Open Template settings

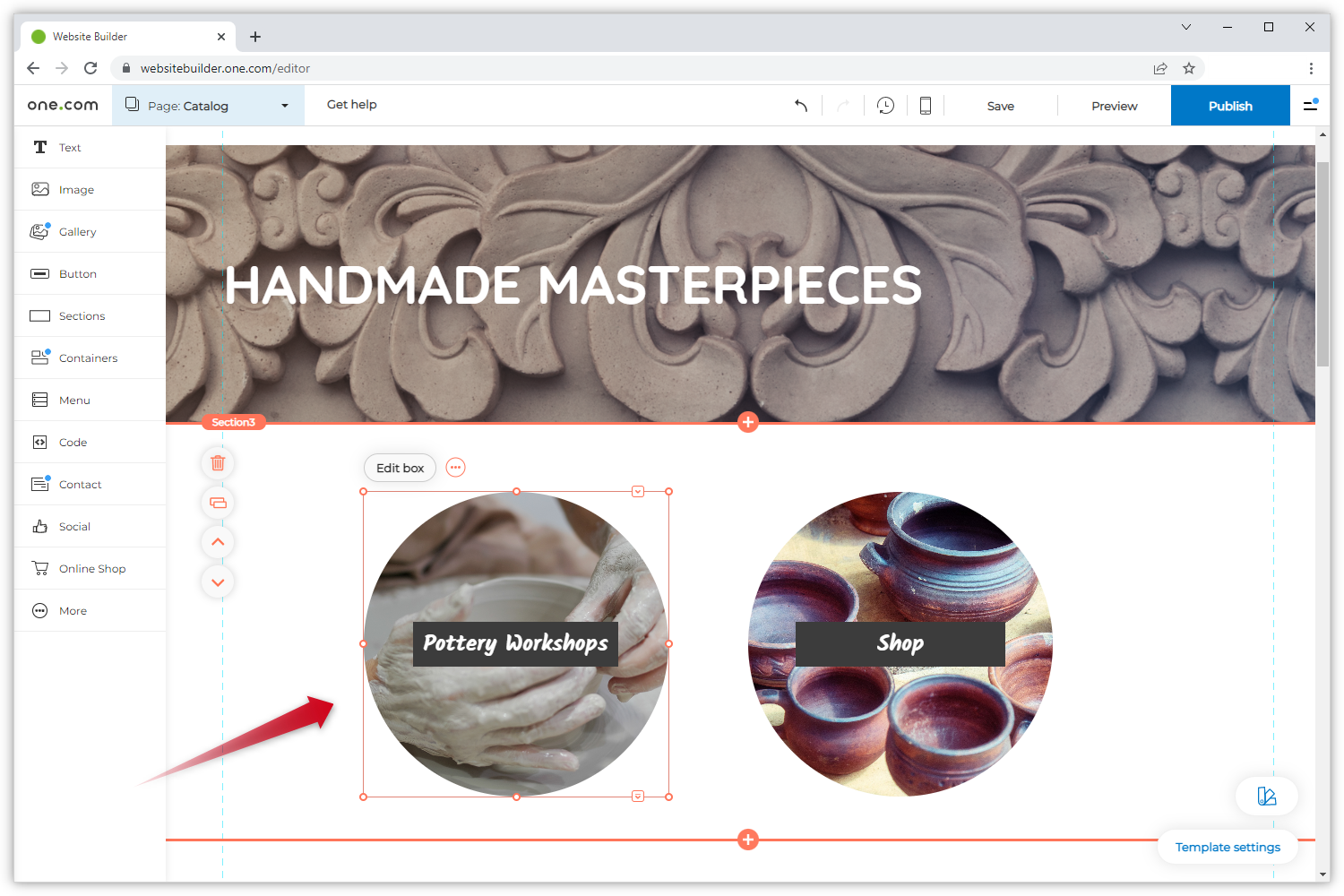click(1228, 848)
